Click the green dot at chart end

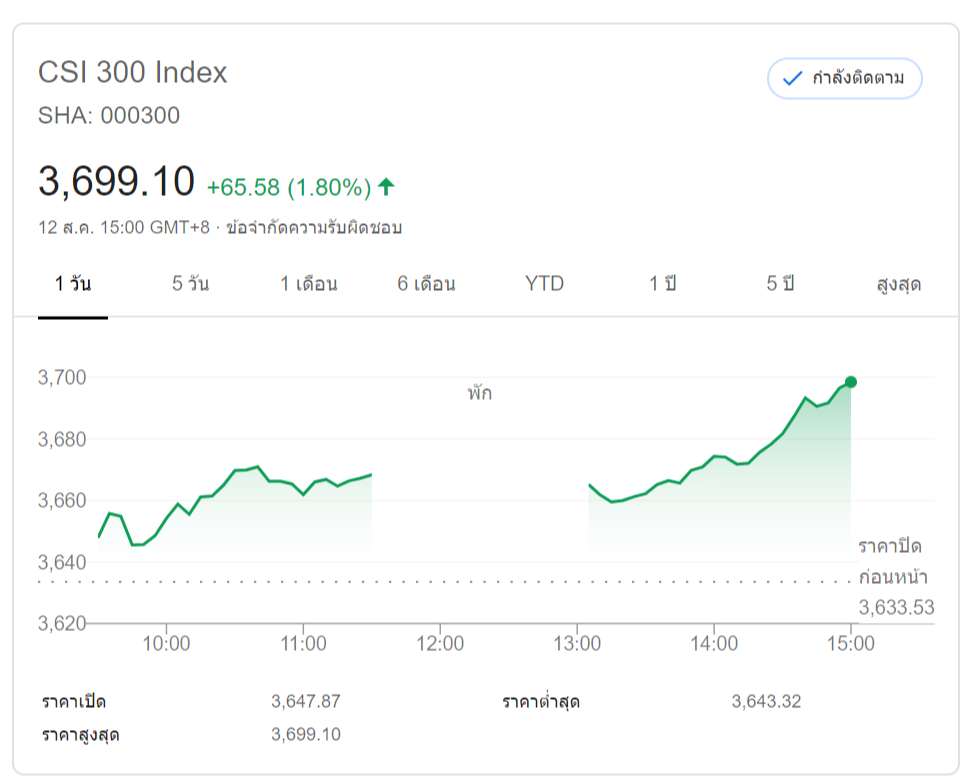851,382
